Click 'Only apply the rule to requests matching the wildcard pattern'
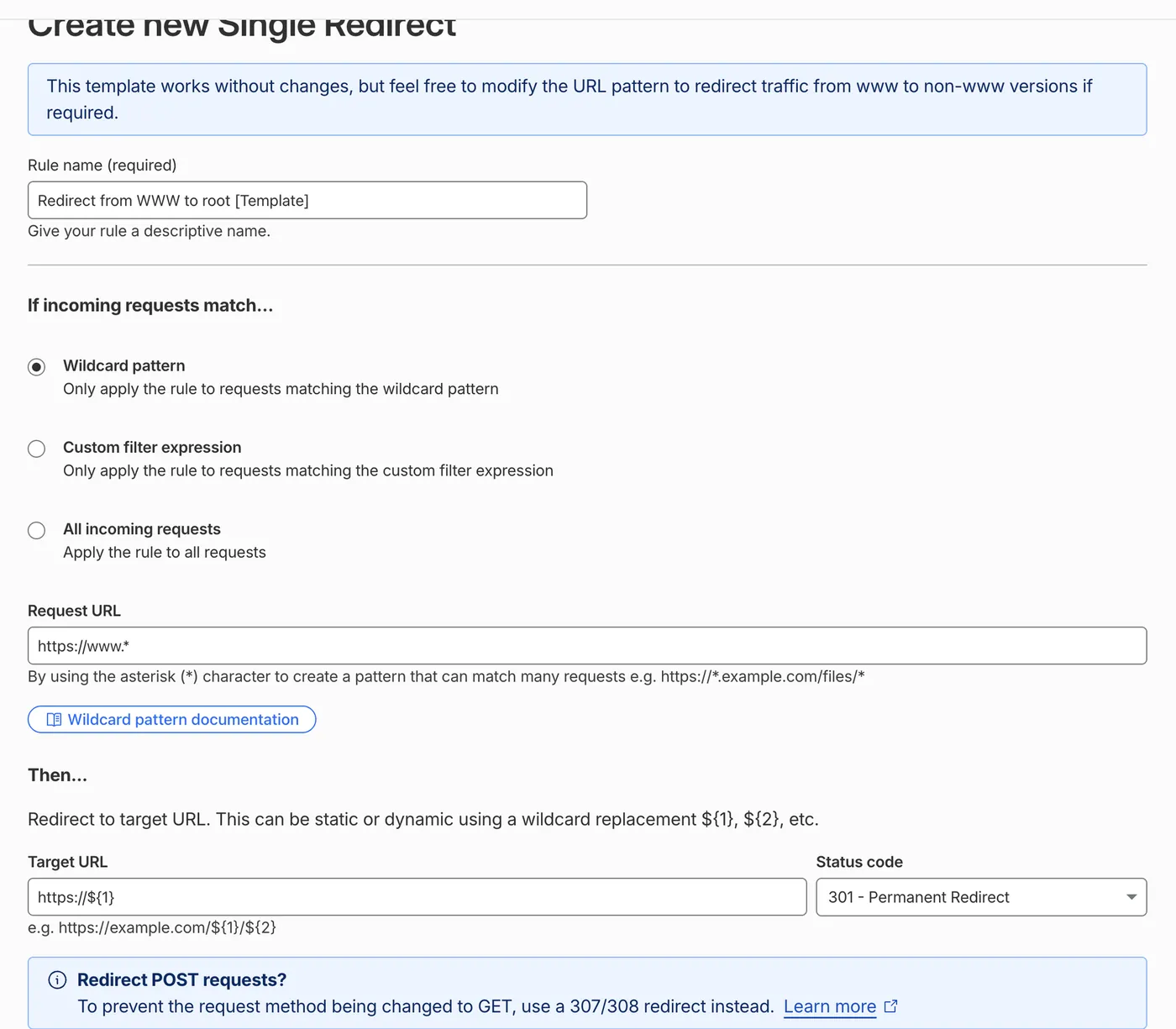 (x=281, y=389)
